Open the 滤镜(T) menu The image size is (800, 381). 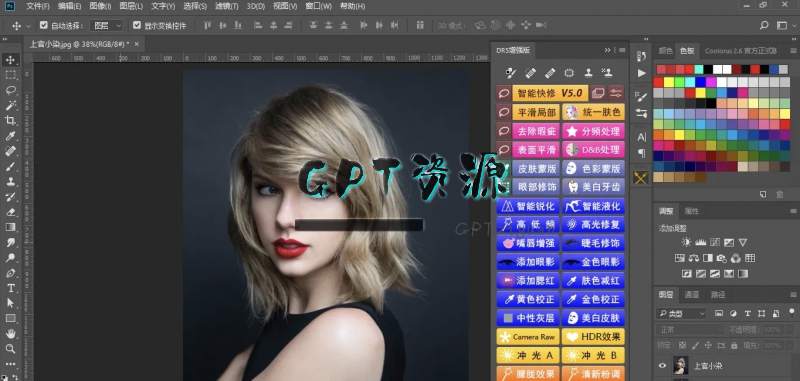click(227, 7)
